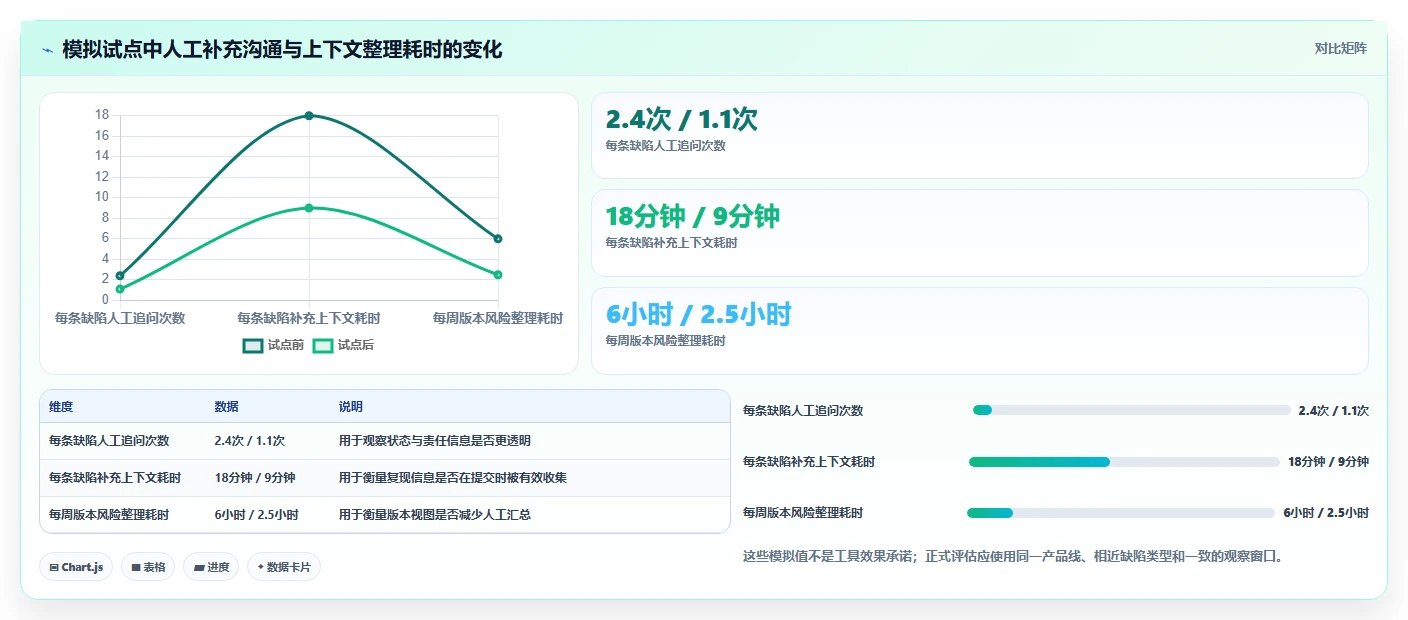Screen dimensions: 1408x620
Task: Click the lightning icon beside the panel title
Action: [48, 49]
